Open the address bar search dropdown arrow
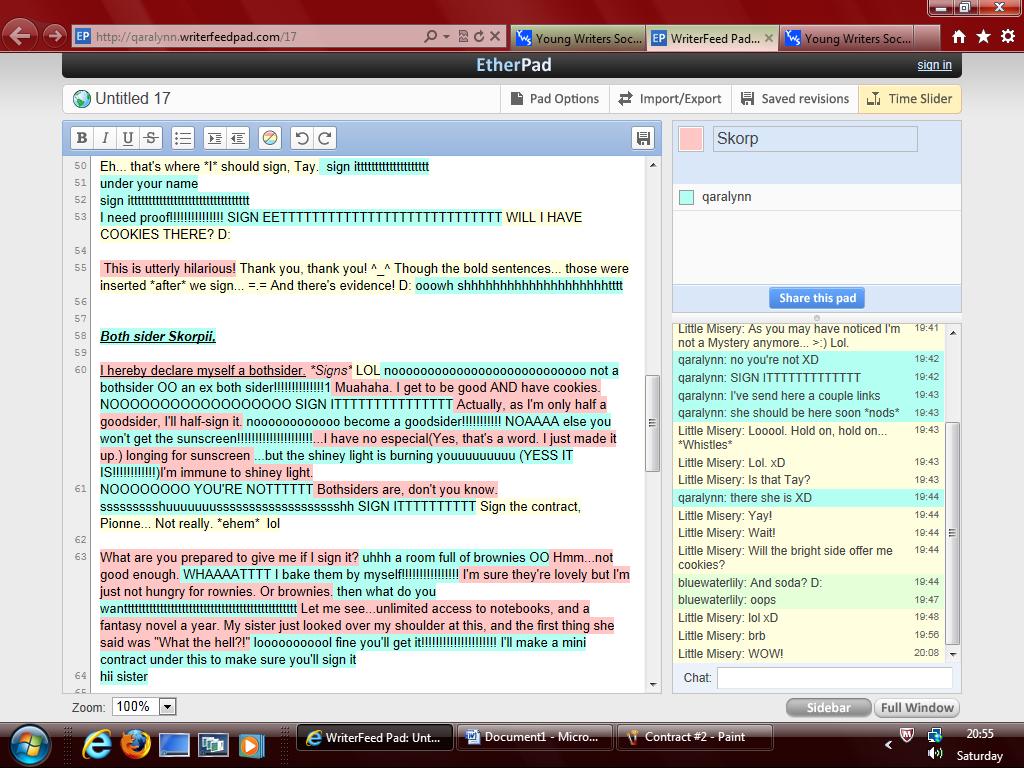The height and width of the screenshot is (768, 1024). click(447, 37)
